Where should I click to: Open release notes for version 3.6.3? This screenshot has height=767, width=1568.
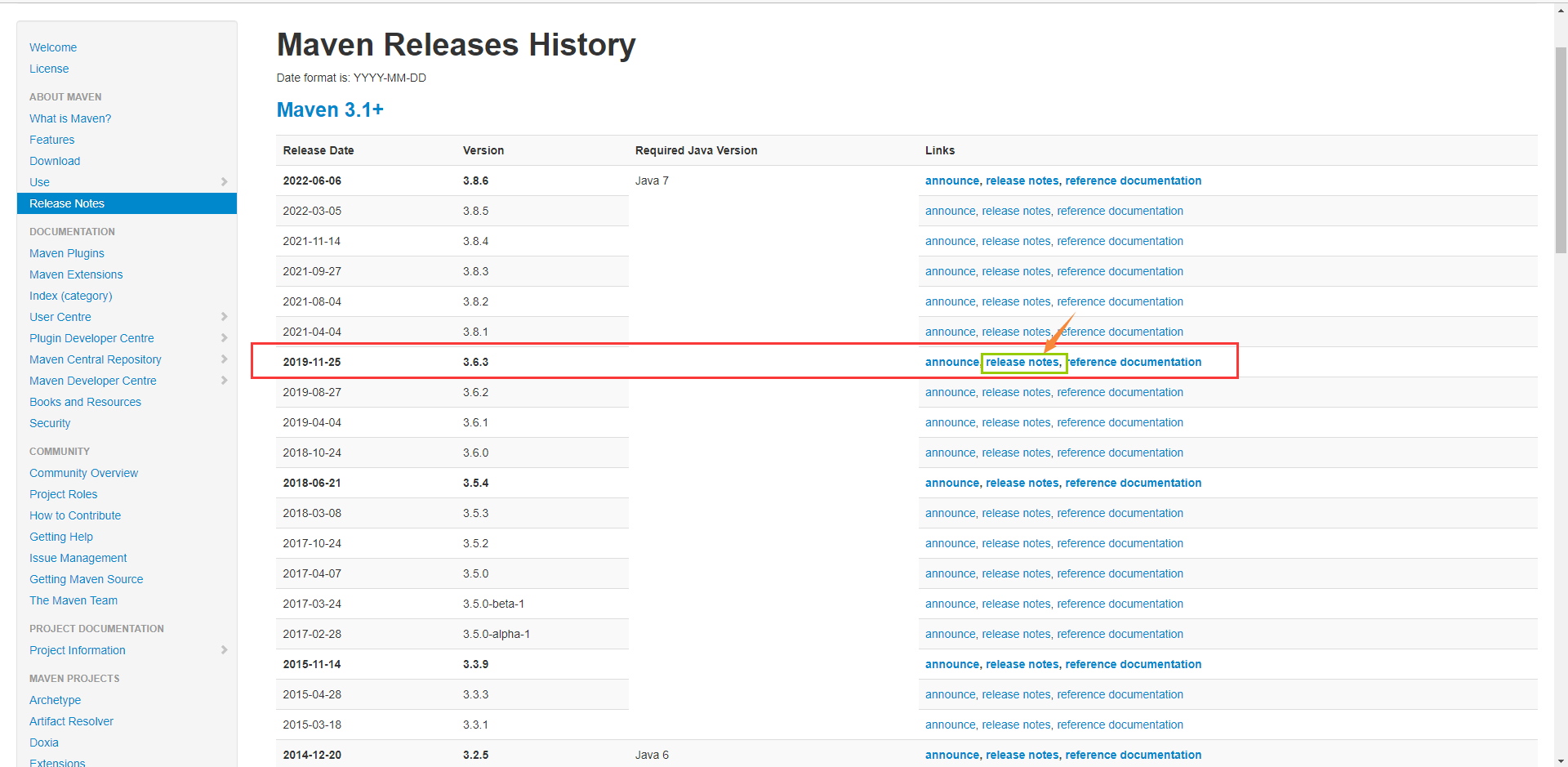click(1022, 362)
